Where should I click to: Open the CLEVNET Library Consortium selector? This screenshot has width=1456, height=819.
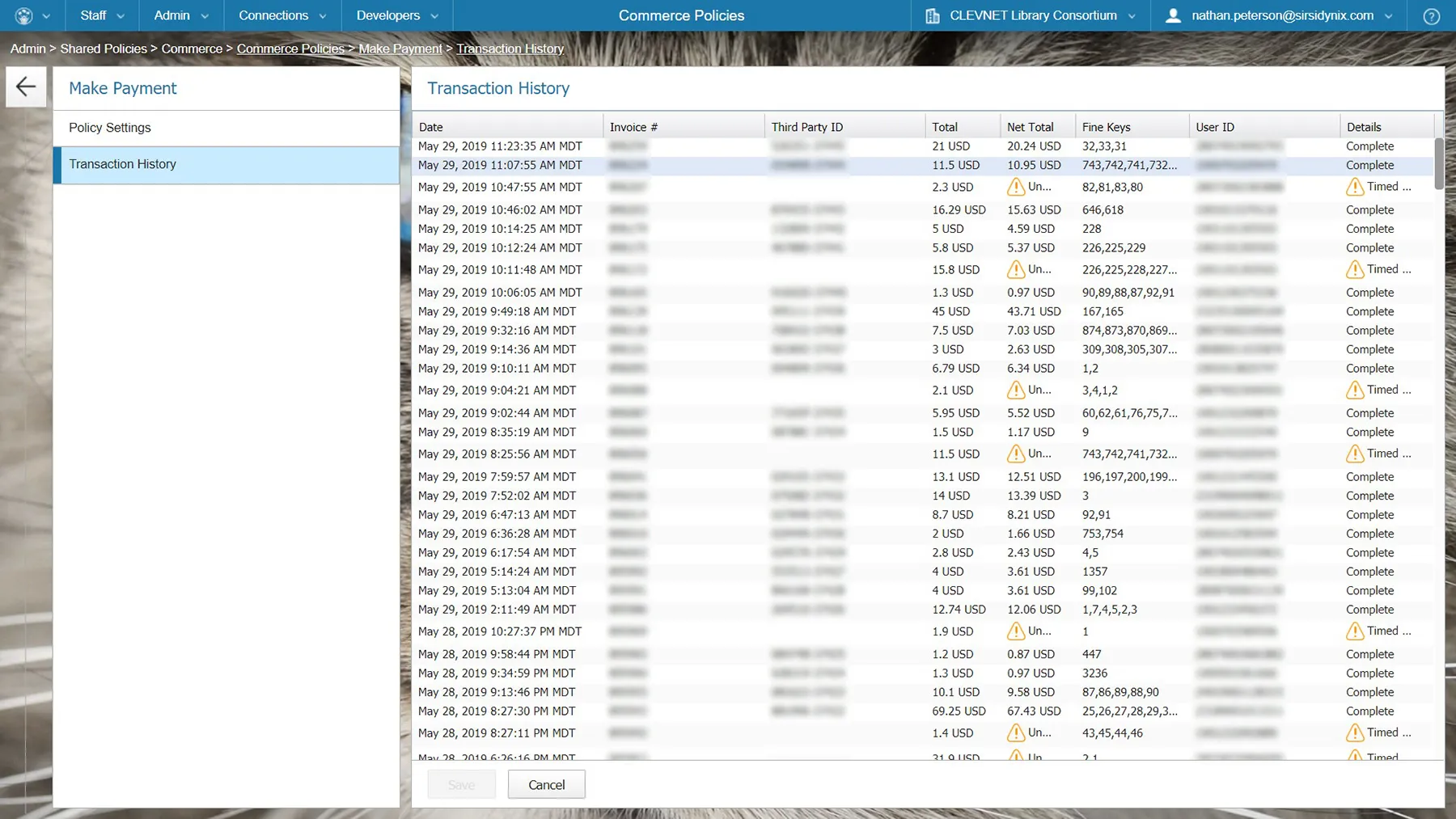tap(1031, 15)
